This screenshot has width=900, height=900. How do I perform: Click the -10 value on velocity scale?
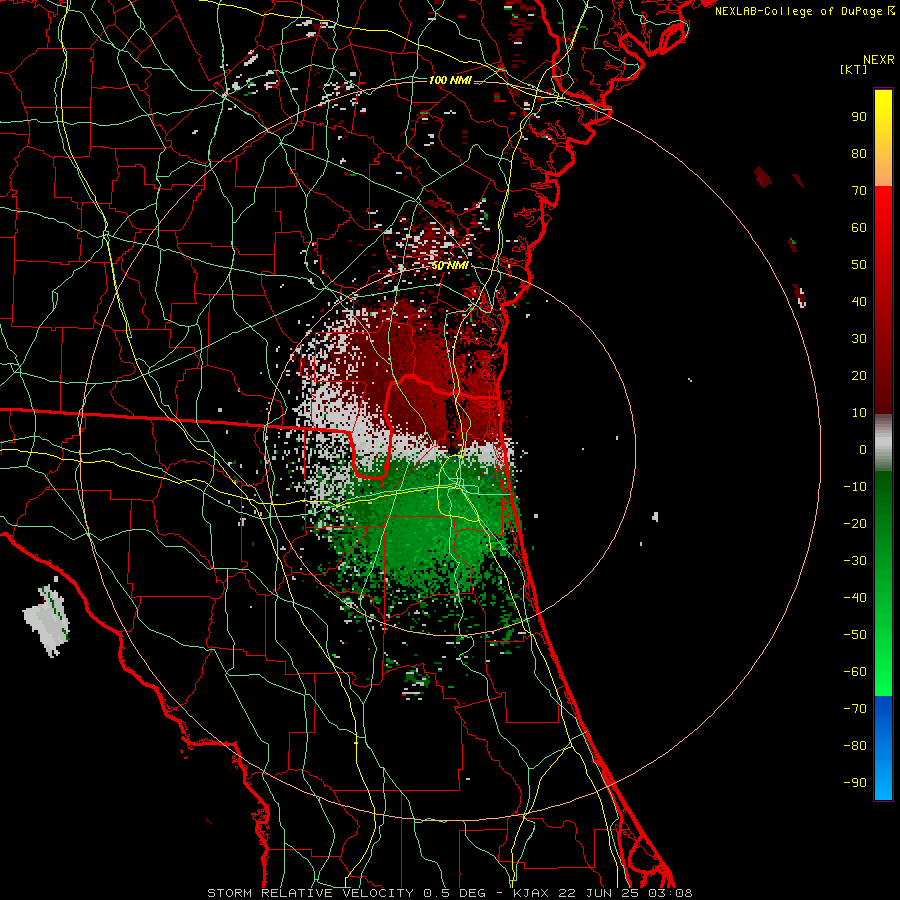(855, 487)
